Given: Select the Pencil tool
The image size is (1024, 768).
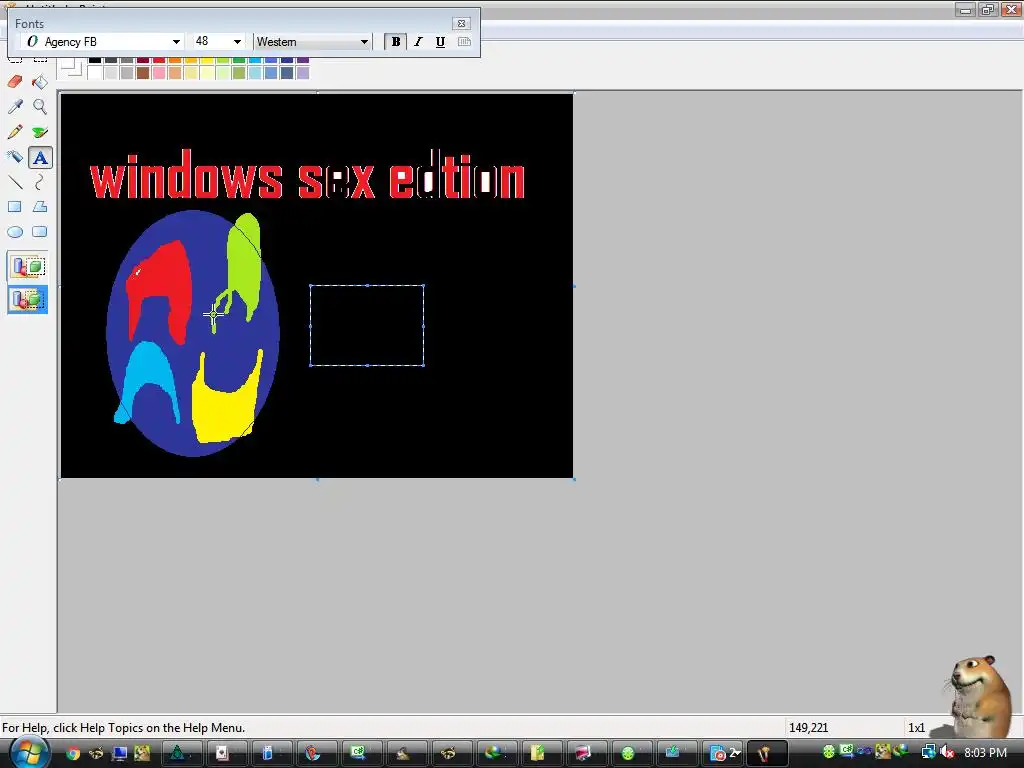Looking at the screenshot, I should tap(15, 132).
